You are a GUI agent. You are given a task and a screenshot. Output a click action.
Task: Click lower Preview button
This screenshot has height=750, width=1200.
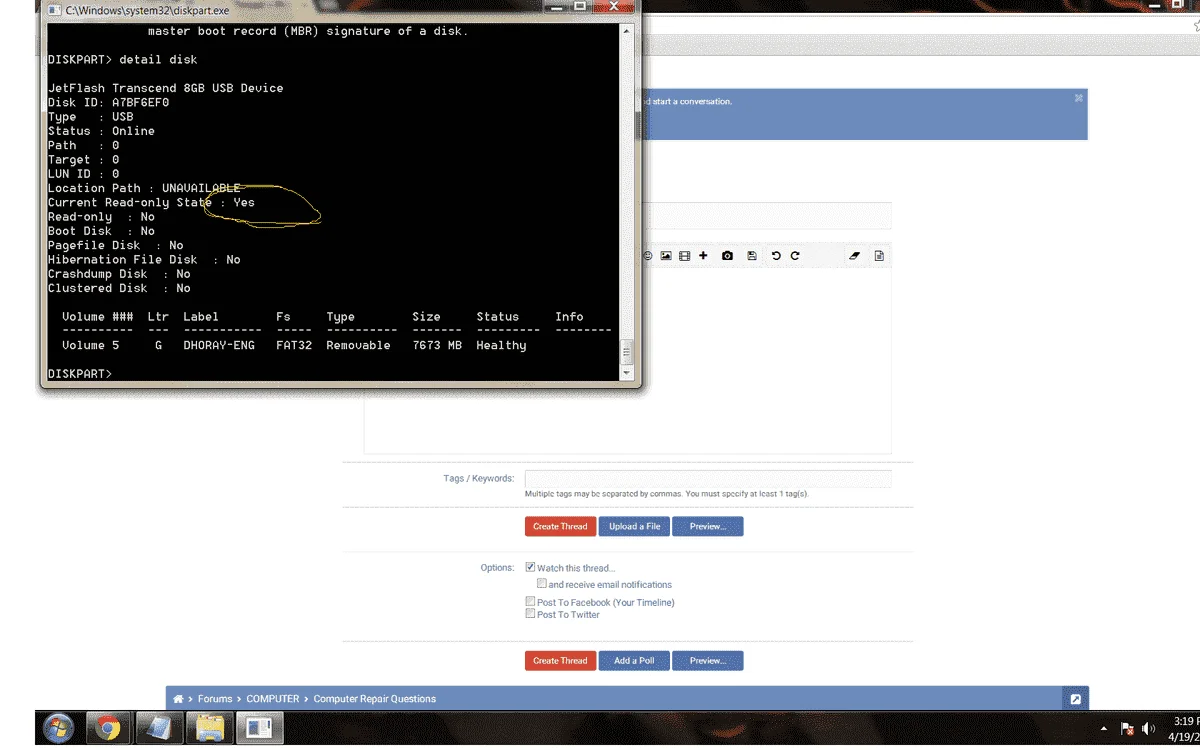708,661
